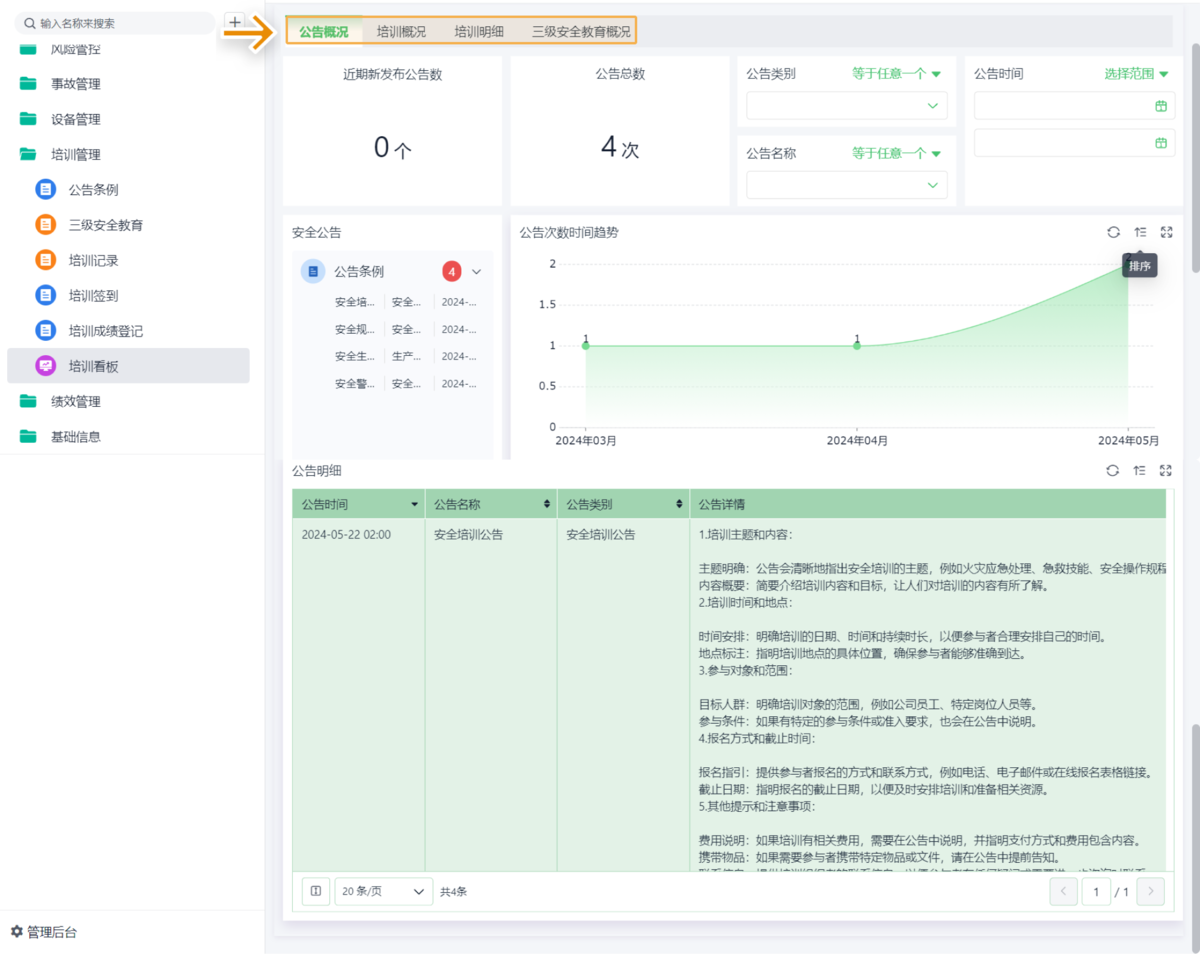Maximize the 公告明细 table panel
This screenshot has width=1200, height=954.
1166,470
